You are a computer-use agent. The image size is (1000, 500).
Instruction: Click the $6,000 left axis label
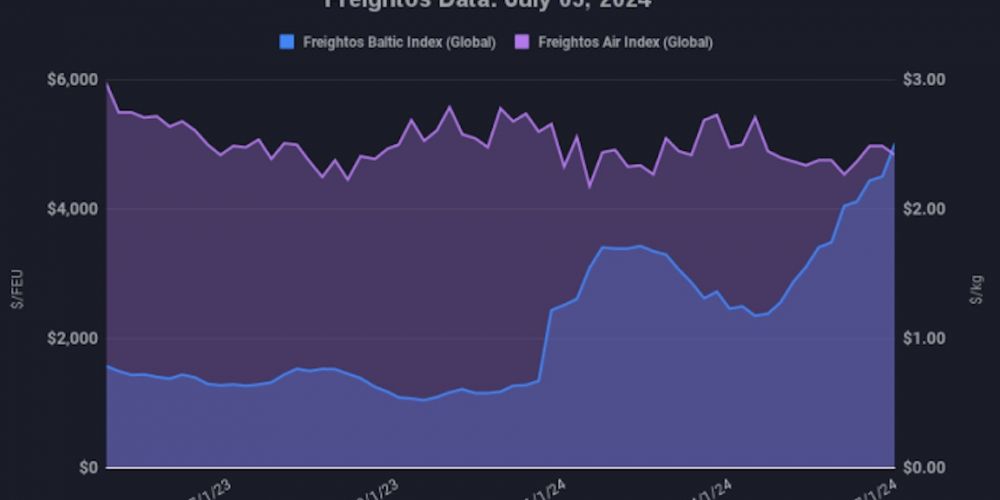click(x=74, y=80)
